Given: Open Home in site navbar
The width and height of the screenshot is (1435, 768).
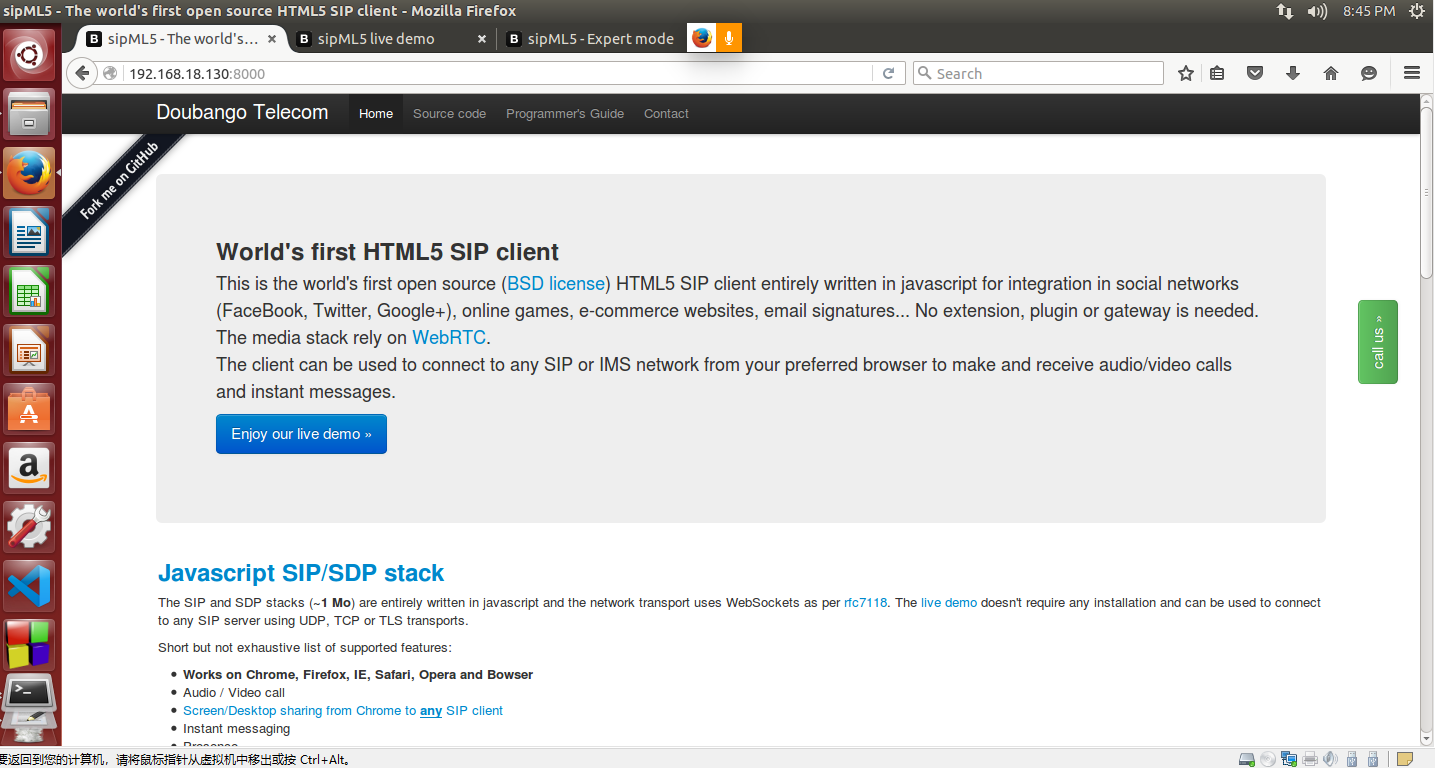Looking at the screenshot, I should tap(376, 114).
